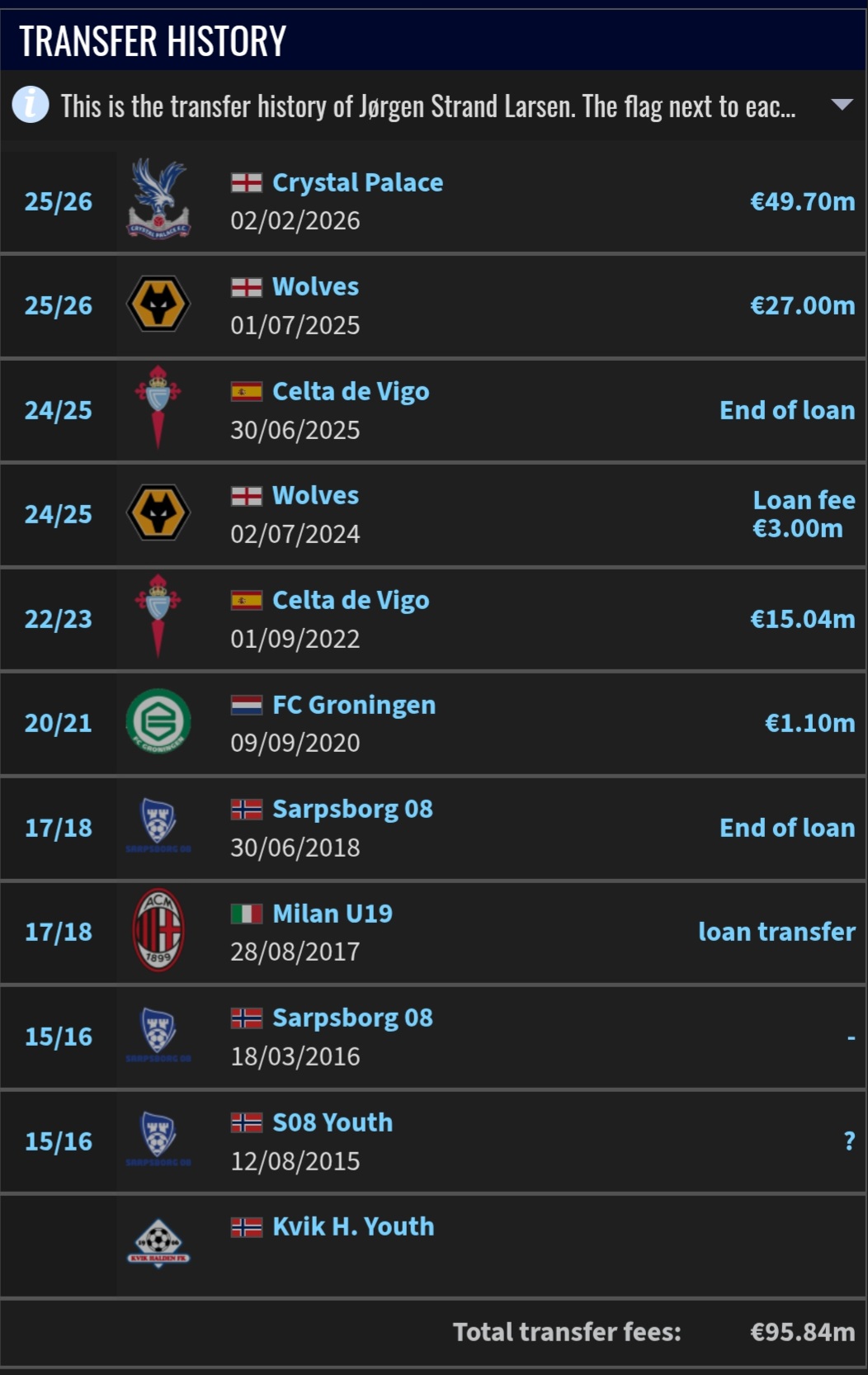Open the S08 Youth club link
The image size is (868, 1375).
pos(333,1122)
